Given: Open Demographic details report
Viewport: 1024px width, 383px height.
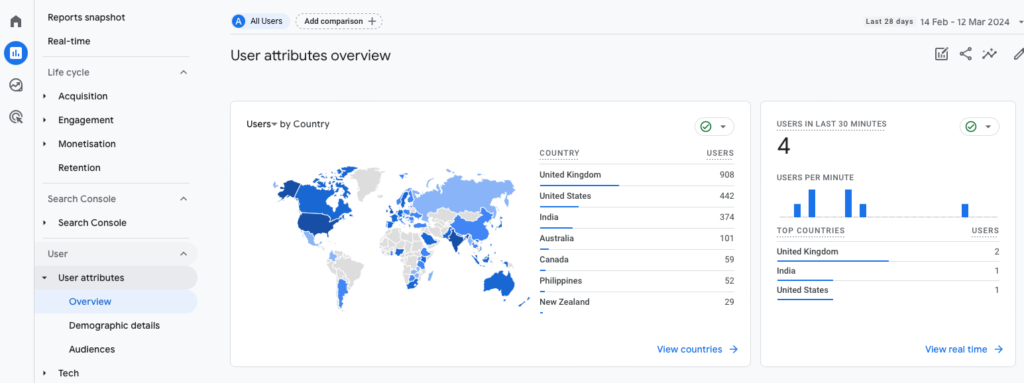Looking at the screenshot, I should coord(114,325).
